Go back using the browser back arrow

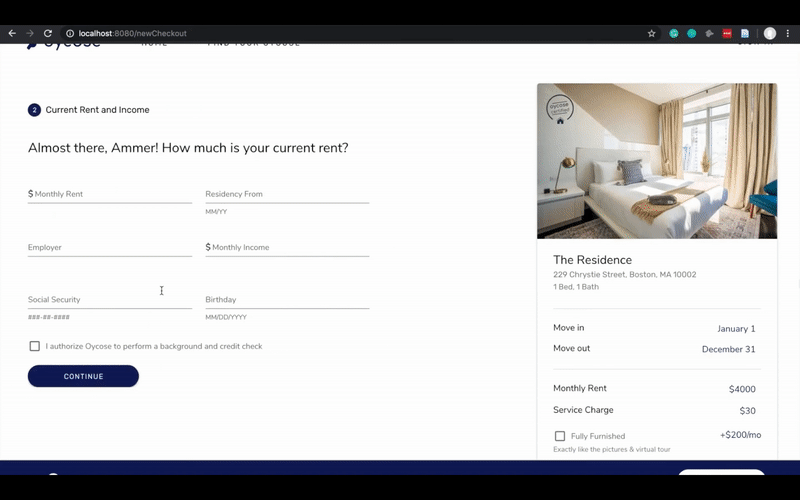(x=12, y=33)
